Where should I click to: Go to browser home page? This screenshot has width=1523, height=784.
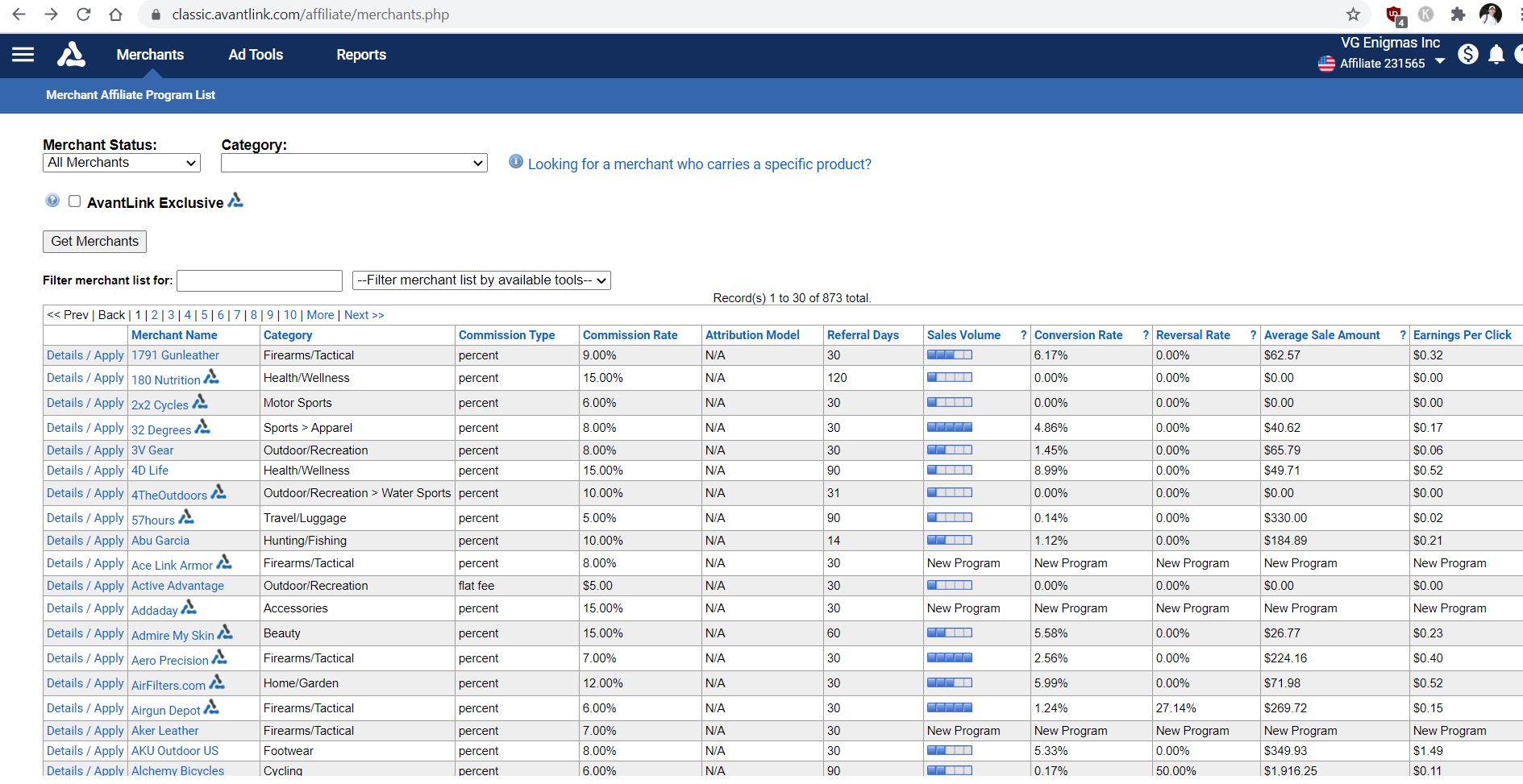click(x=115, y=15)
